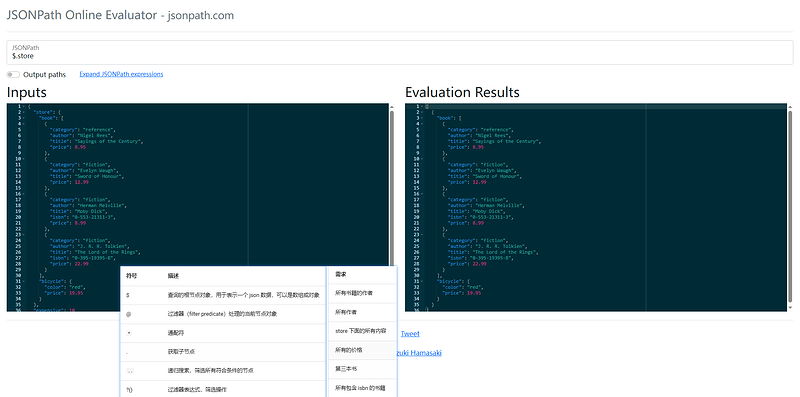Click the jsonpath.com page title
The width and height of the screenshot is (800, 397).
pos(120,15)
